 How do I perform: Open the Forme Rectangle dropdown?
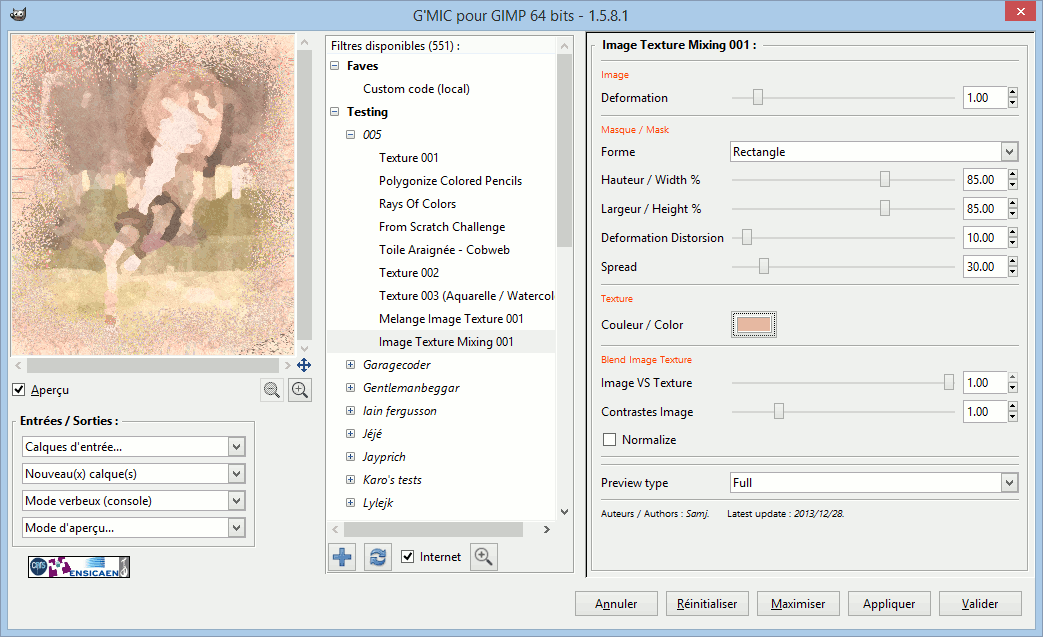click(x=874, y=152)
